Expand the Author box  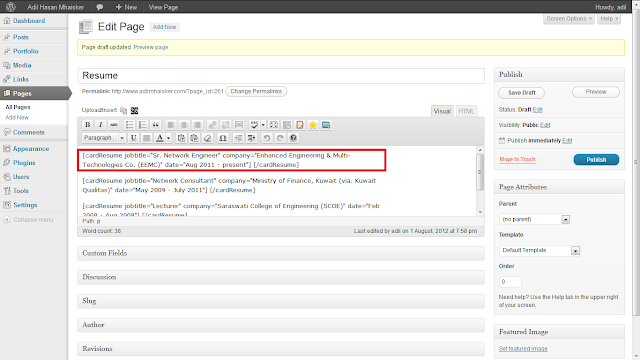pos(281,325)
